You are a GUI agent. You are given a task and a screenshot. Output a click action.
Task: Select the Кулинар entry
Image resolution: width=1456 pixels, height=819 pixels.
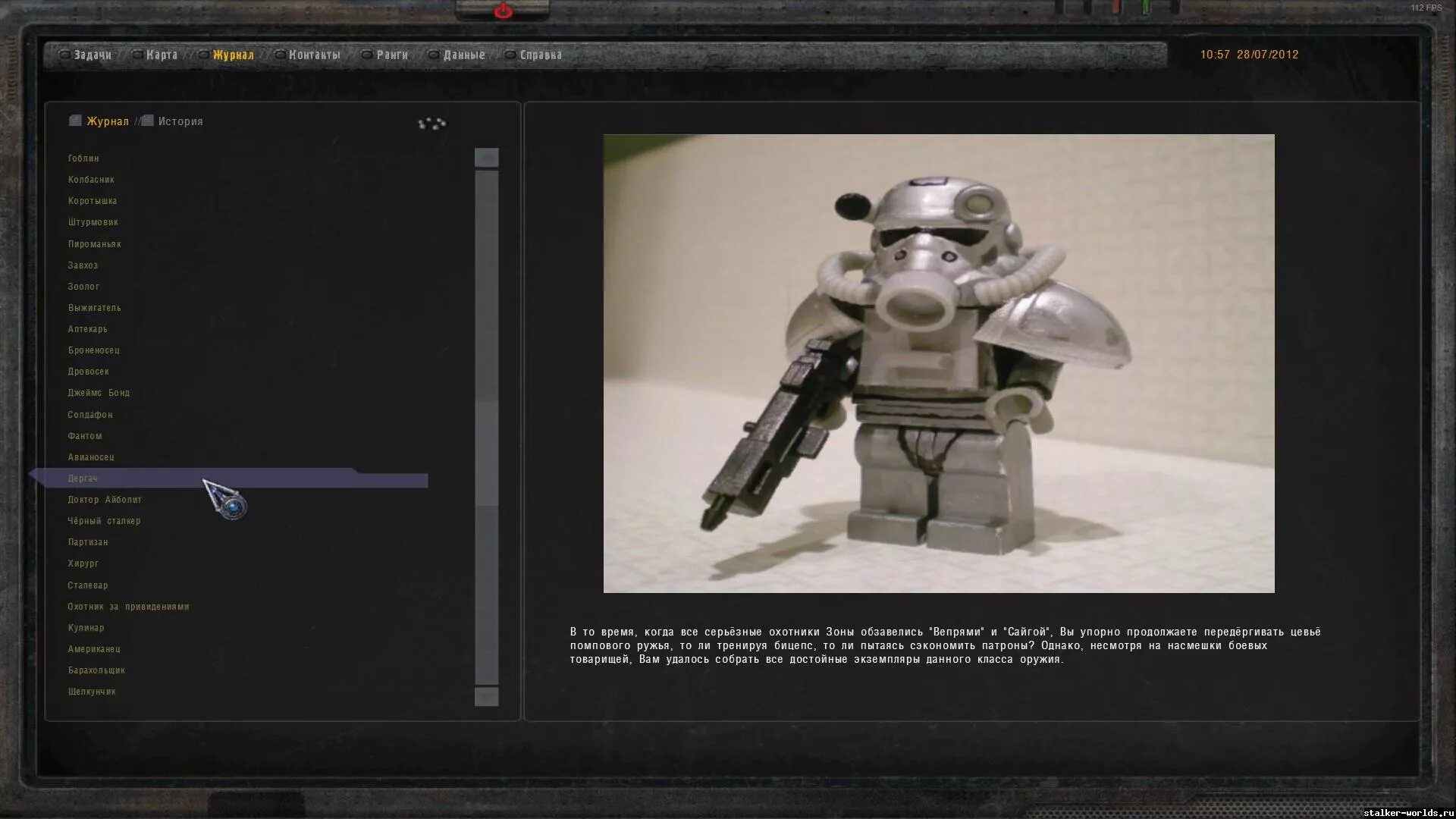86,628
